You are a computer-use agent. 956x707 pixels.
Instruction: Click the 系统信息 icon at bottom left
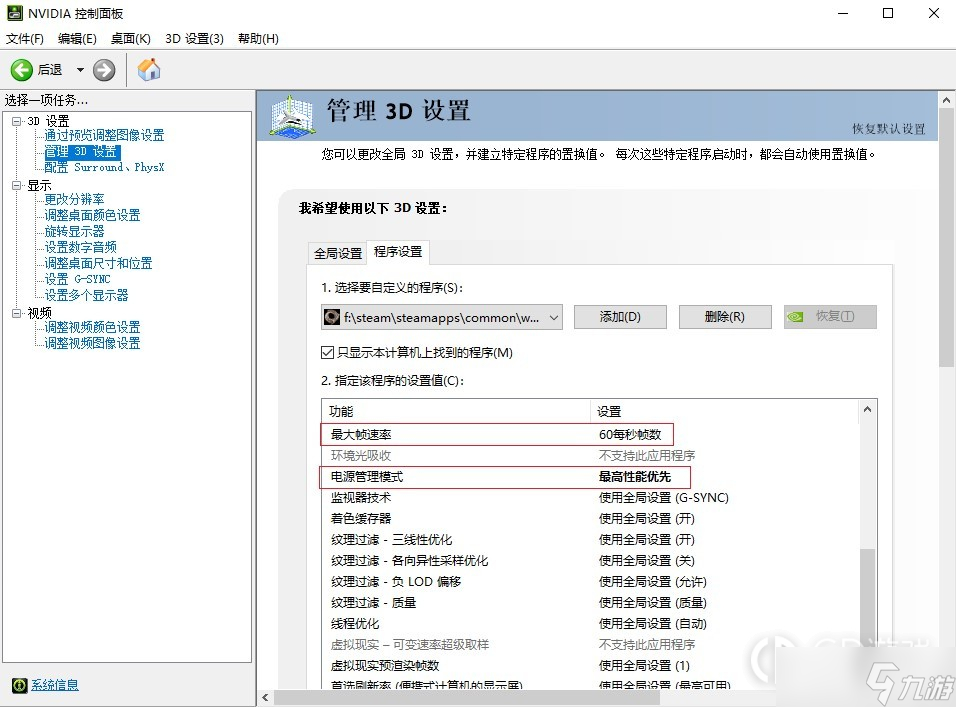tap(19, 685)
